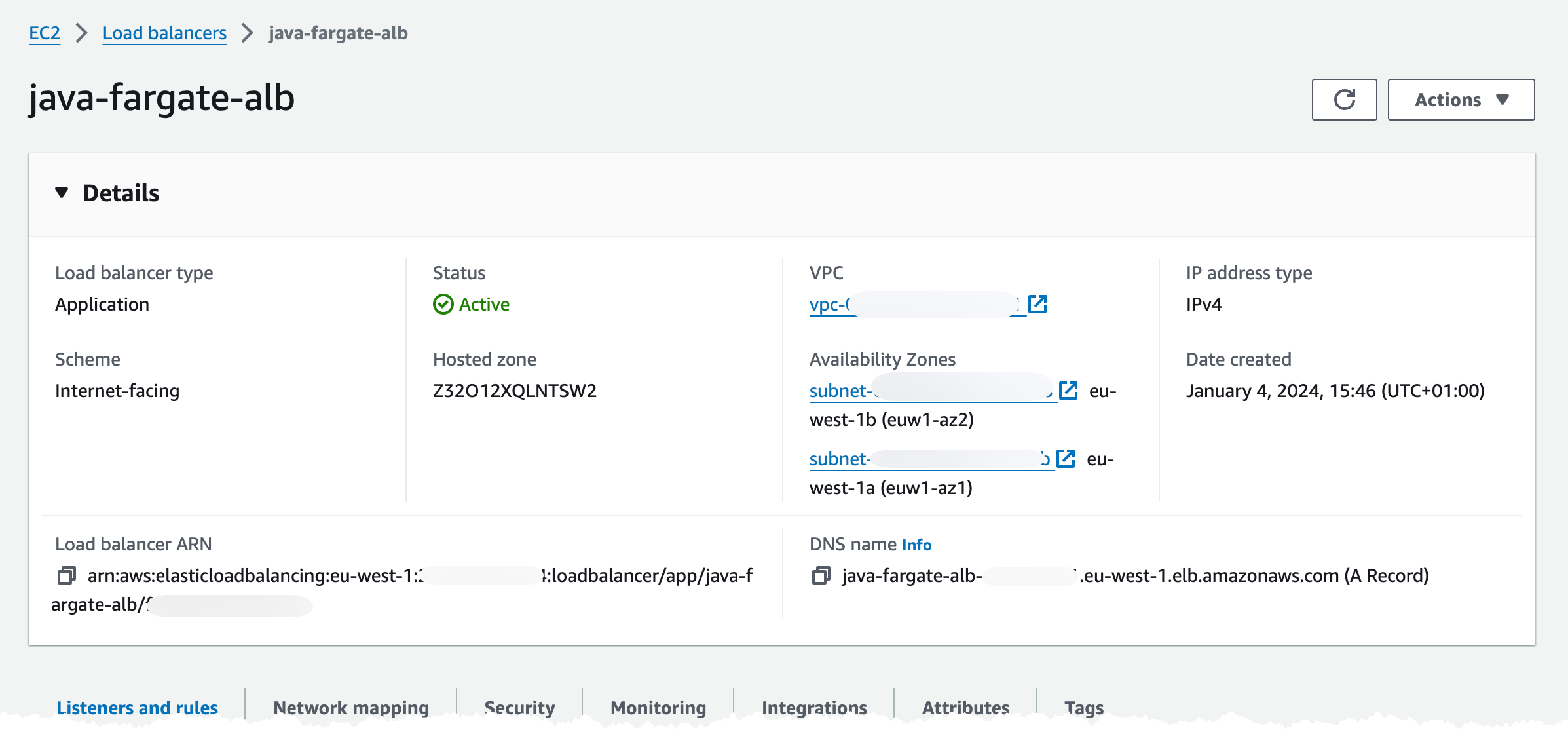This screenshot has width=1568, height=730.
Task: Open the VPC external link icon
Action: tap(1037, 304)
